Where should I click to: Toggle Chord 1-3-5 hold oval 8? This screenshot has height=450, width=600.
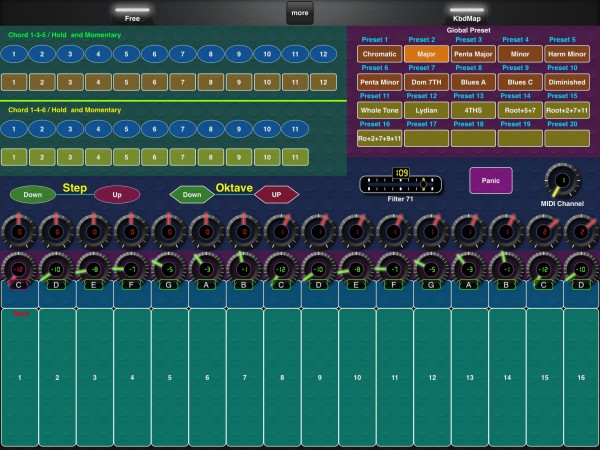[x=210, y=54]
